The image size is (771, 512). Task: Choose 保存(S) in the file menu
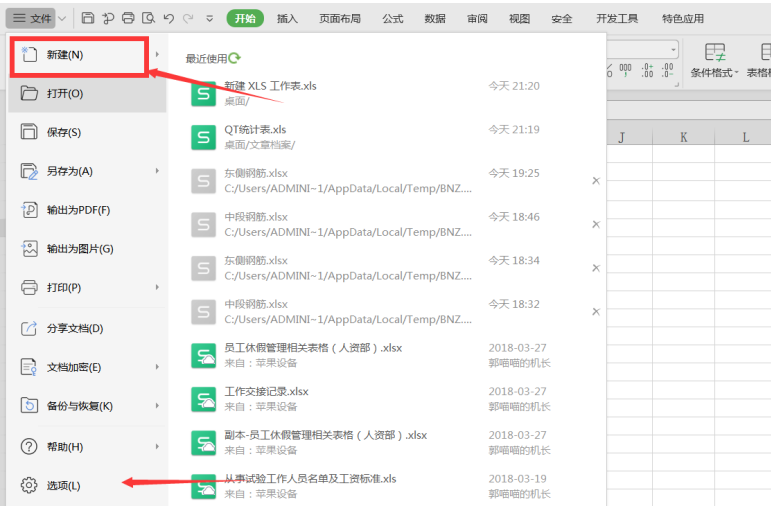click(87, 132)
